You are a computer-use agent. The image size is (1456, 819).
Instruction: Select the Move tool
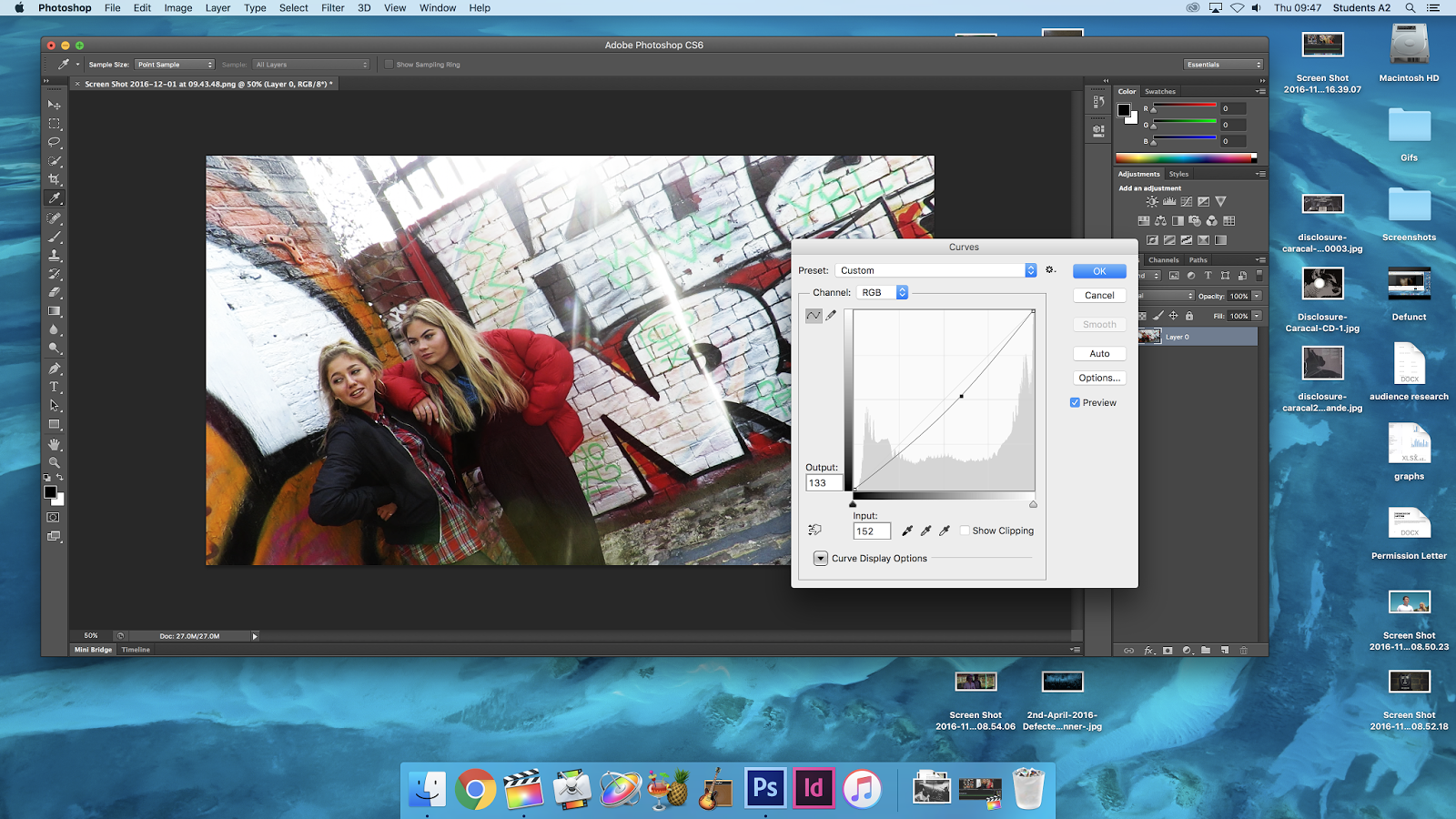coord(55,105)
